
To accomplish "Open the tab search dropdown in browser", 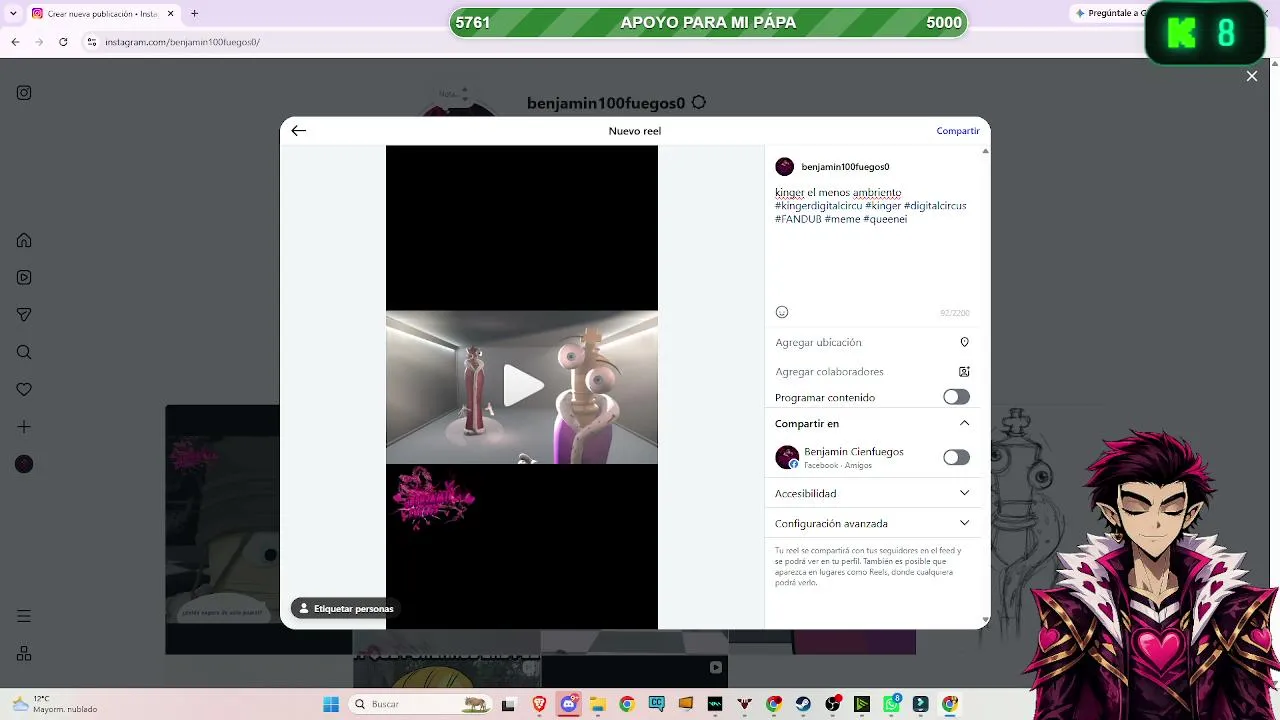I will point(13,14).
